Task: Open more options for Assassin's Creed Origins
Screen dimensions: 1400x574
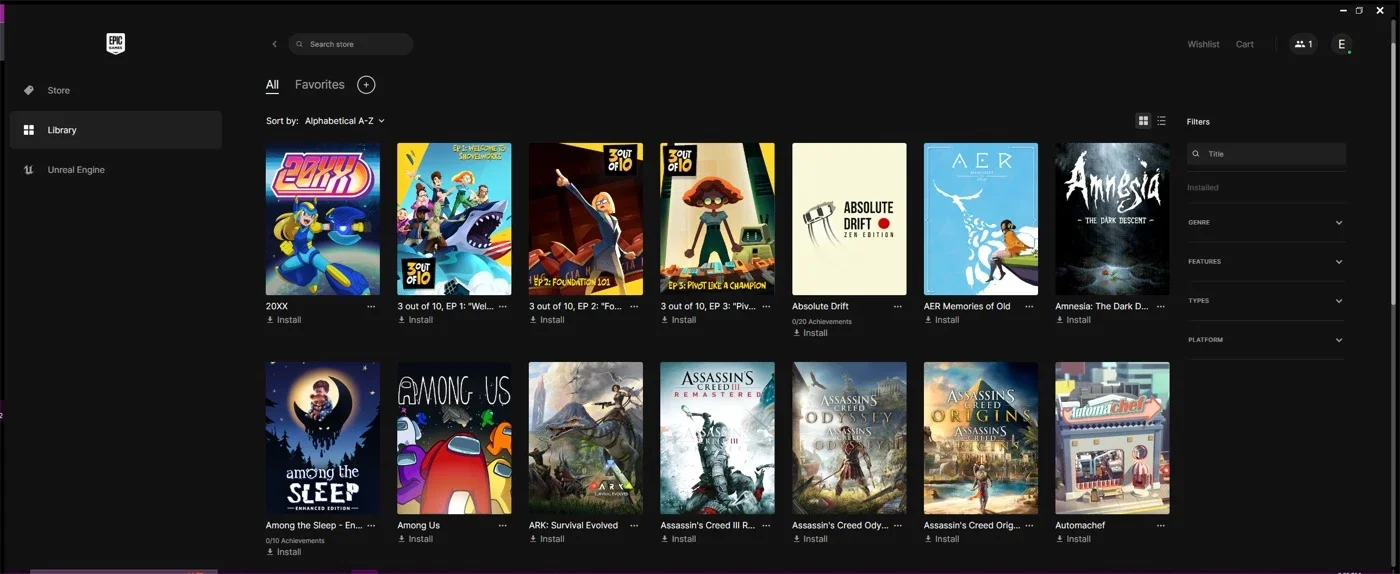Action: click(x=1029, y=526)
